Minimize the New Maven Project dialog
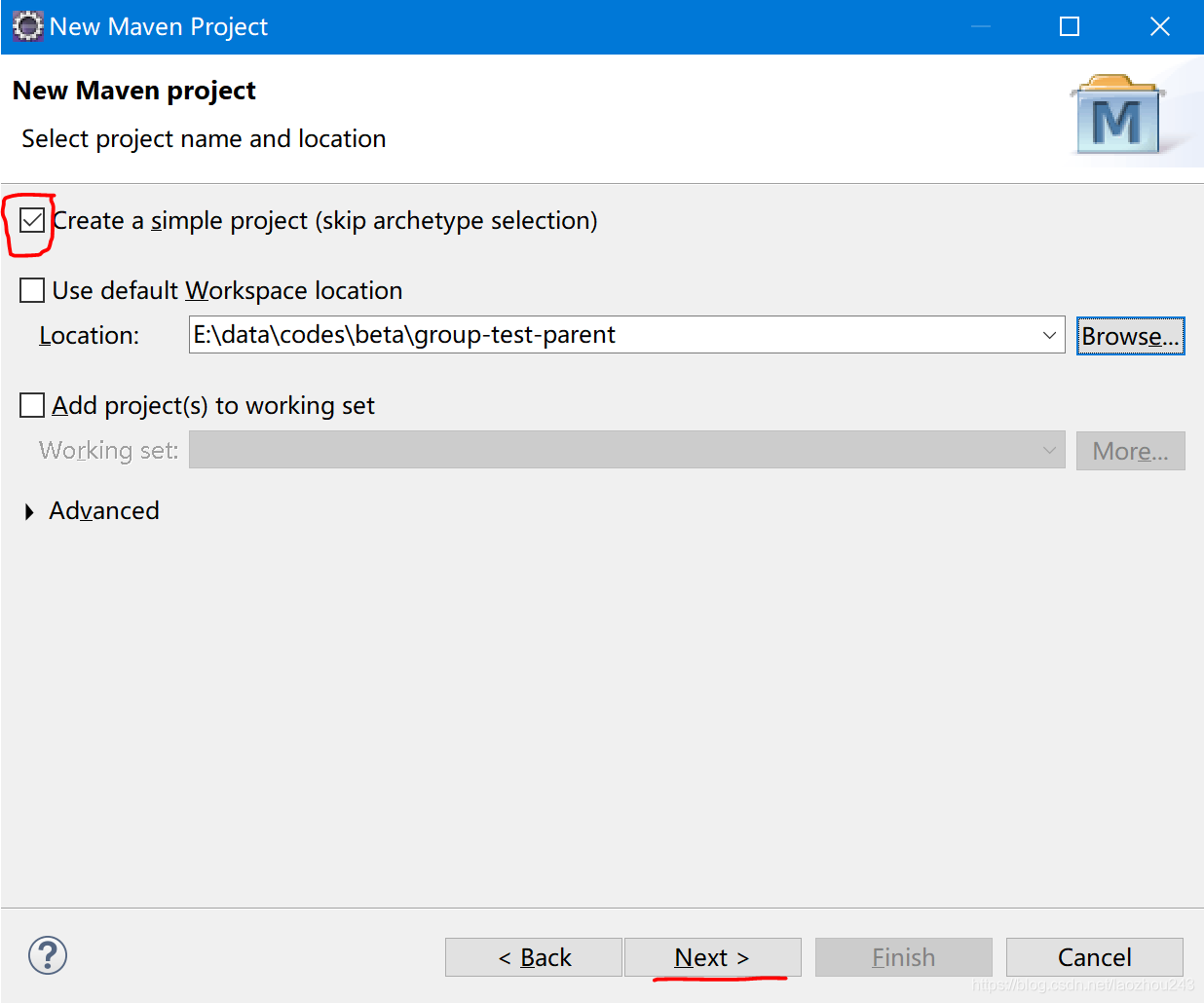 981,26
